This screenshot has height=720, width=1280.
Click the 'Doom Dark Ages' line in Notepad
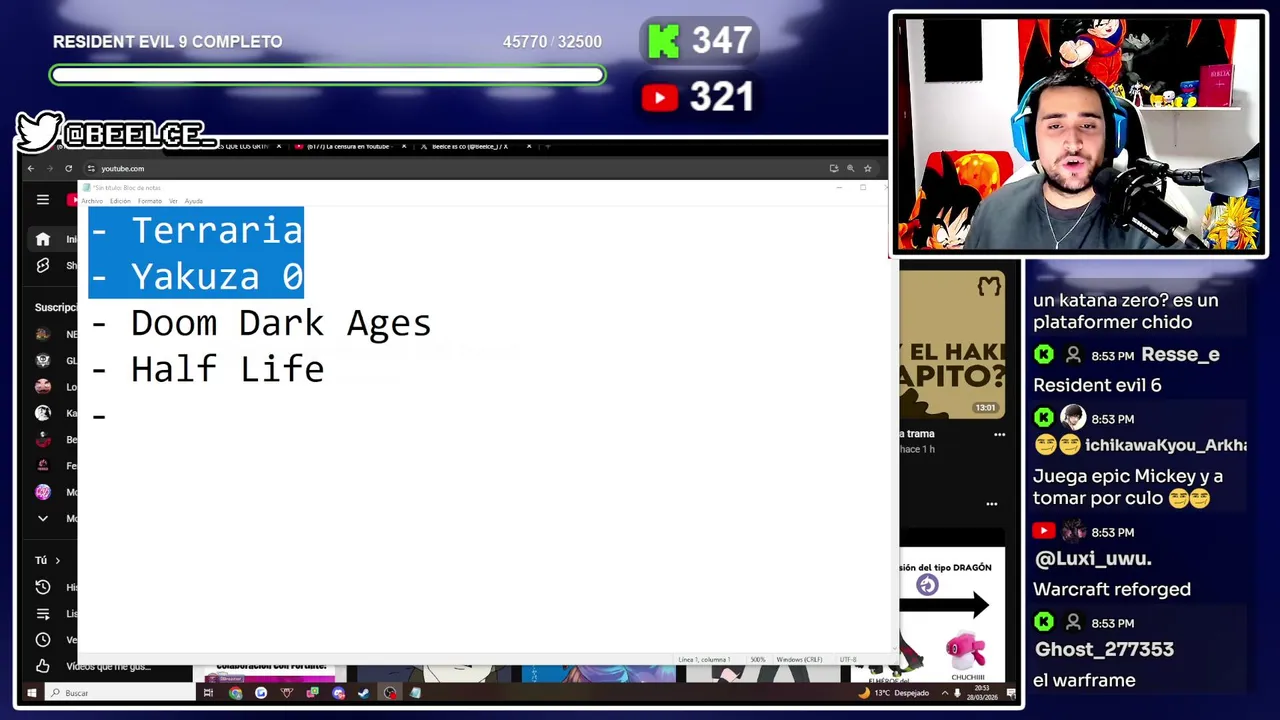pyautogui.click(x=261, y=323)
